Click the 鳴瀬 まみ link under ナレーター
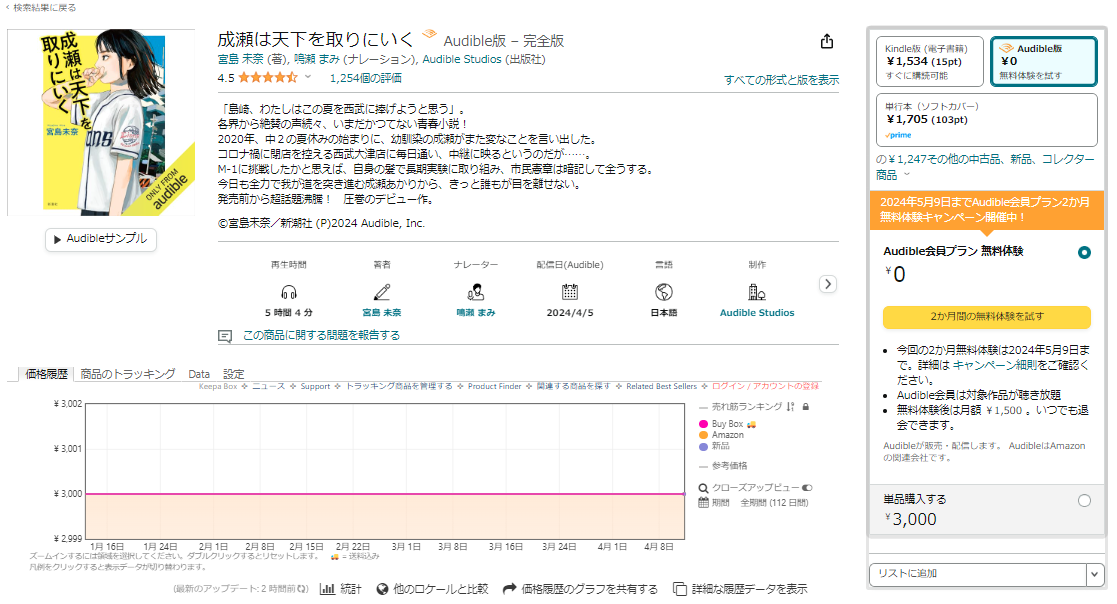The width and height of the screenshot is (1117, 604). (475, 313)
